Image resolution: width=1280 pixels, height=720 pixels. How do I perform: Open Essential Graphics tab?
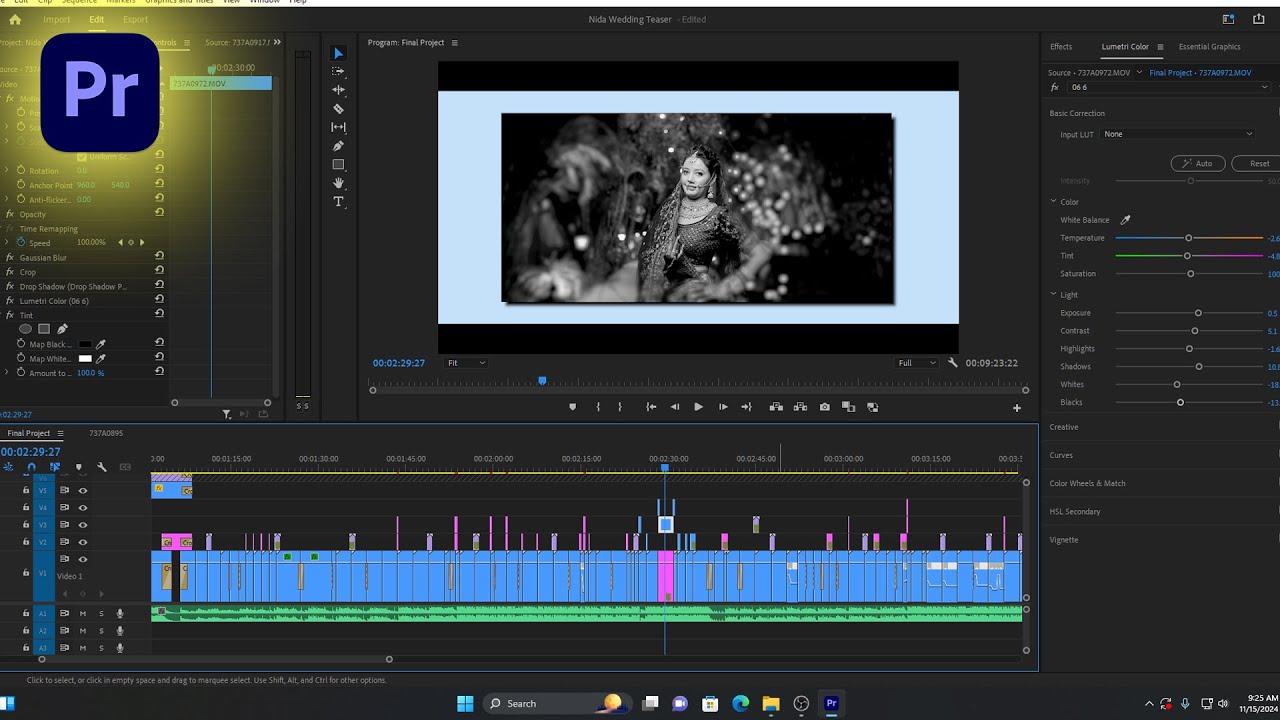point(1209,47)
